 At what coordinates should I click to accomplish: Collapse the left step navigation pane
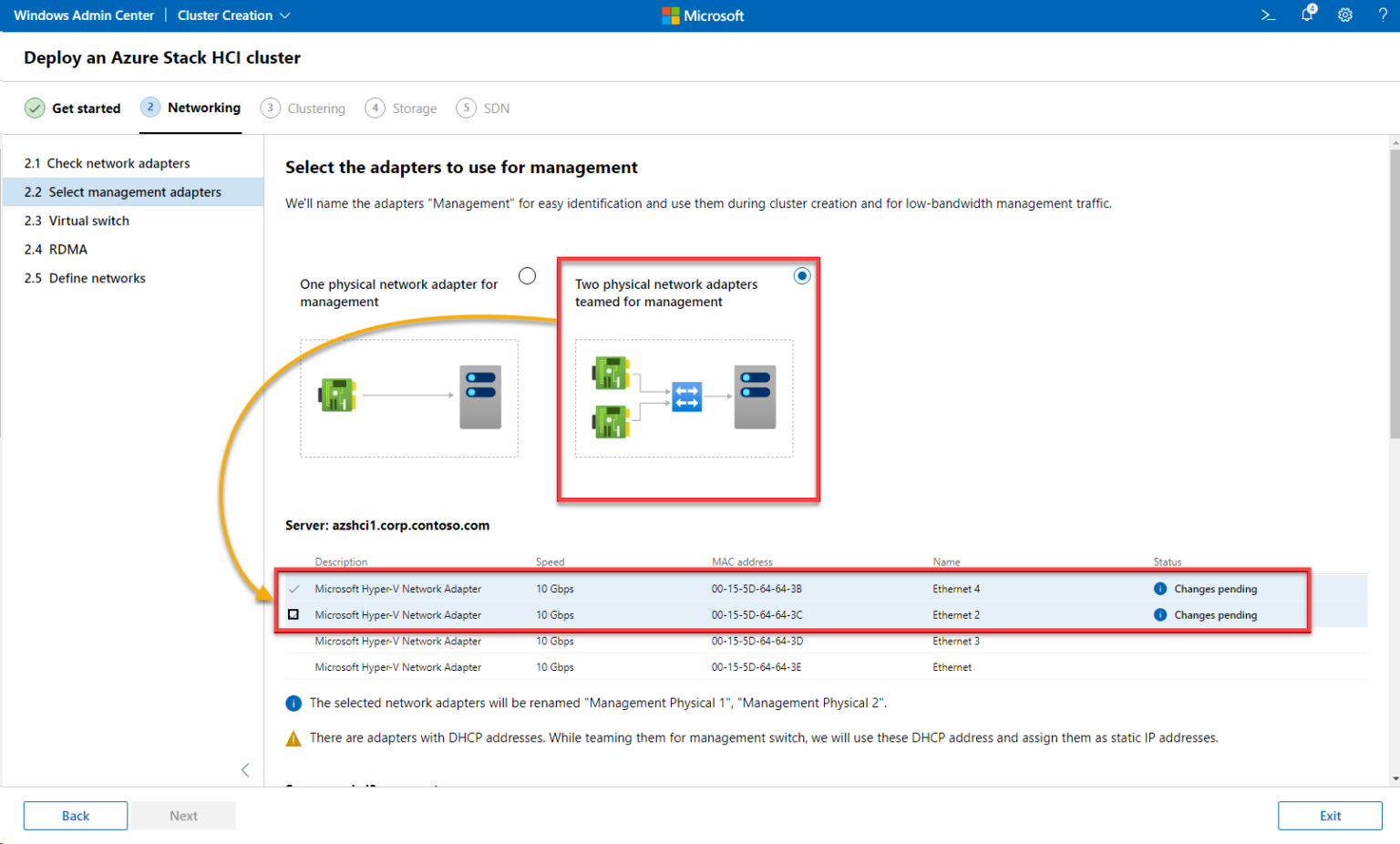[244, 770]
